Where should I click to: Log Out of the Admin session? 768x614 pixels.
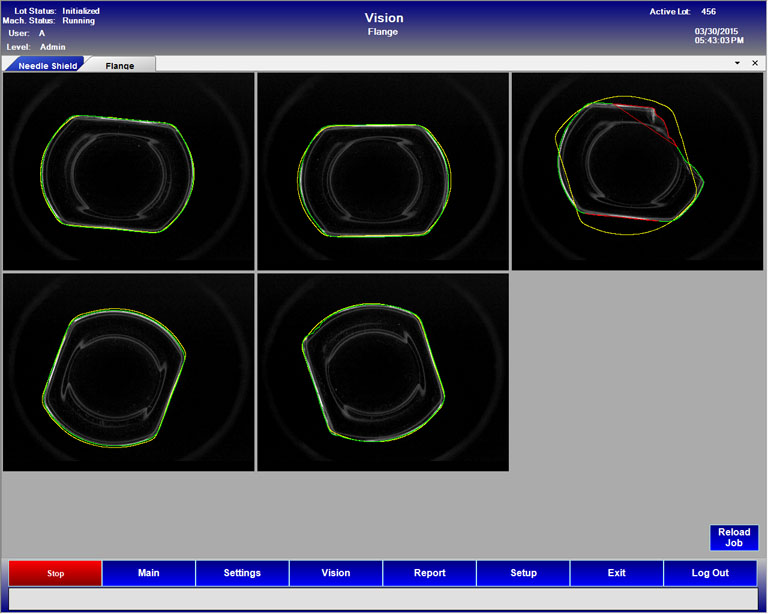(710, 573)
